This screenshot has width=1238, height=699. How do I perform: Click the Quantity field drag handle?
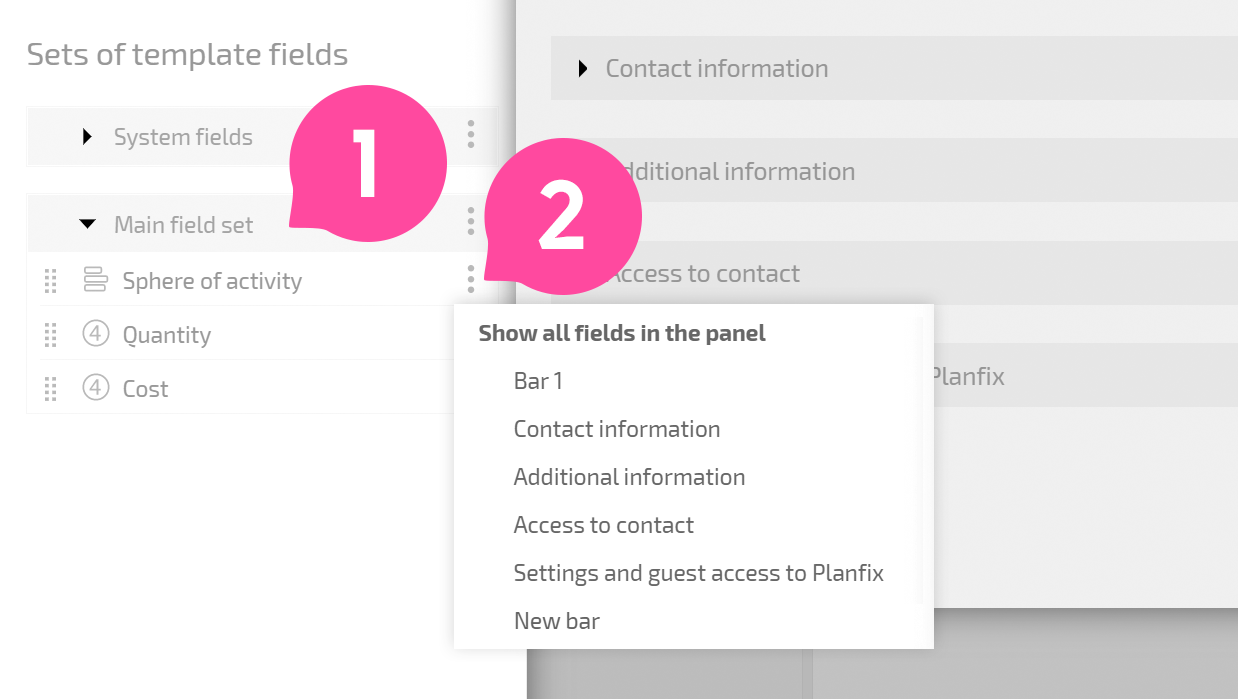[51, 335]
